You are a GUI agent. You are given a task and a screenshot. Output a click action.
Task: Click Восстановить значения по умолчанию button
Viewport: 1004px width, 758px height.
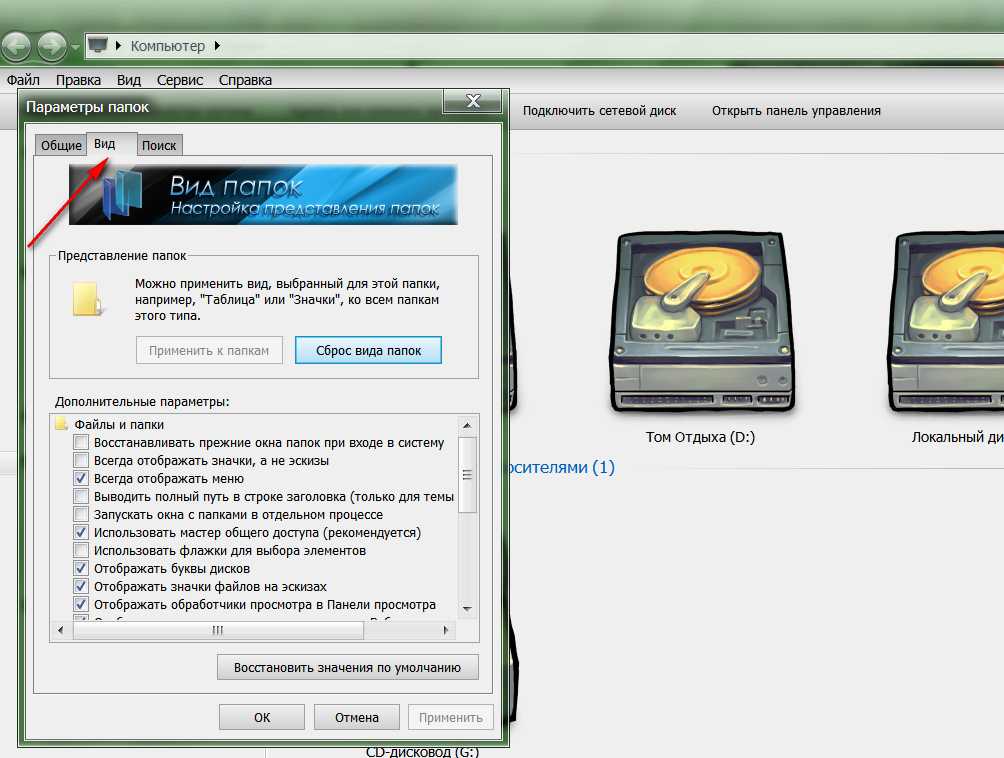[x=347, y=667]
